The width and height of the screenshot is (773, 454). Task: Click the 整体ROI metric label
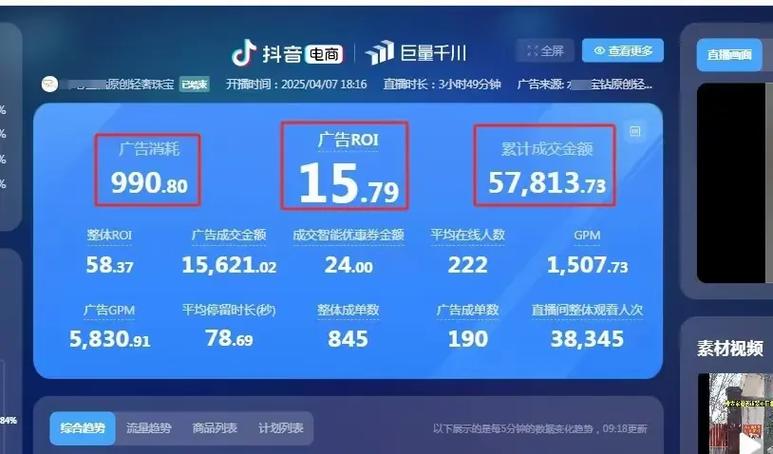[x=109, y=235]
